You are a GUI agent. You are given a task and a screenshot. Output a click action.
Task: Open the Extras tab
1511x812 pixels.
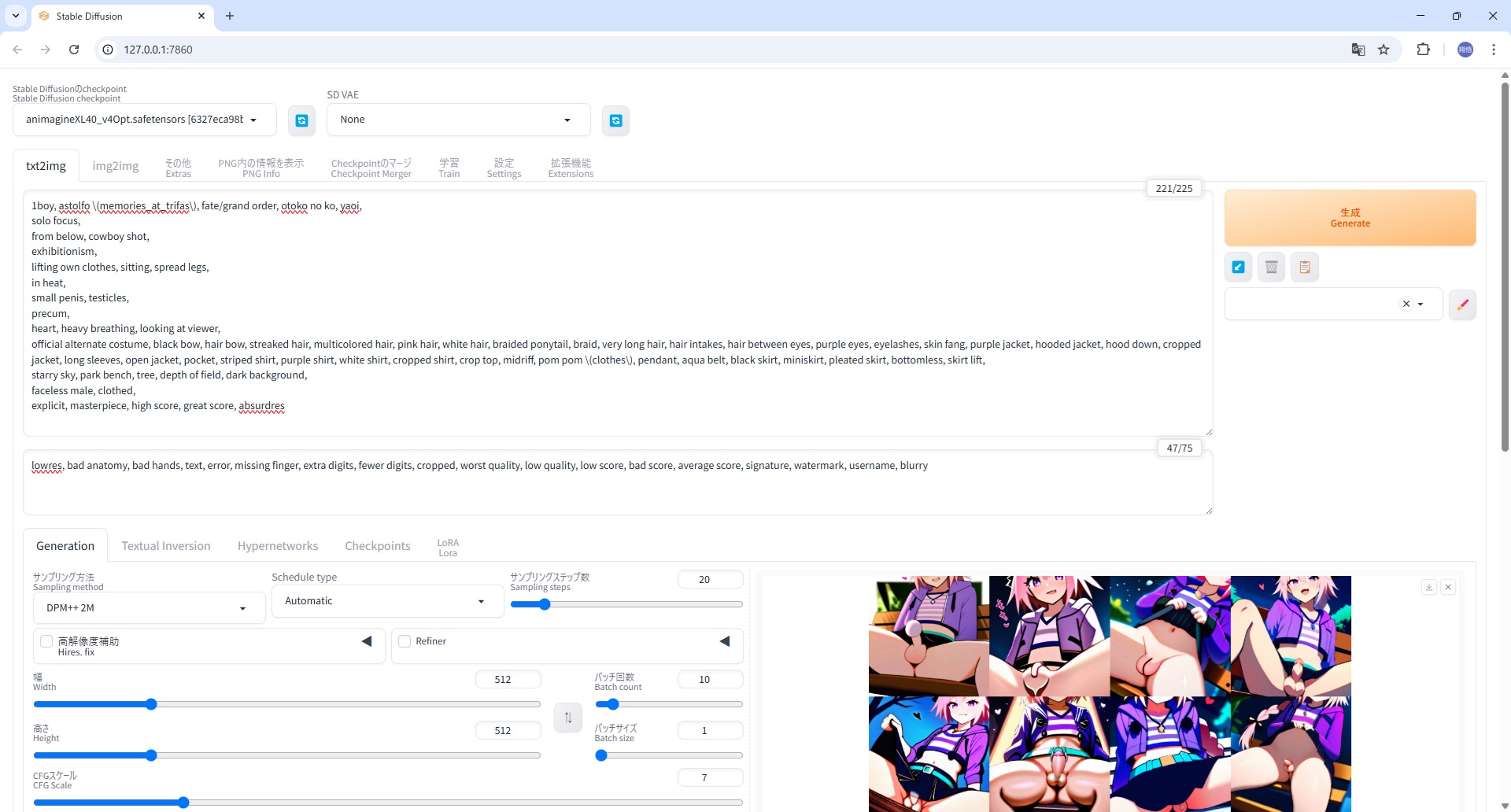[x=178, y=168]
